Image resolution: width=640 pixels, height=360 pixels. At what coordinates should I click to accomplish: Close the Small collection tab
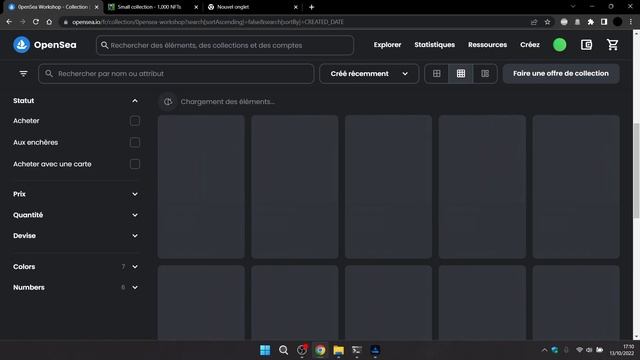tap(196, 7)
